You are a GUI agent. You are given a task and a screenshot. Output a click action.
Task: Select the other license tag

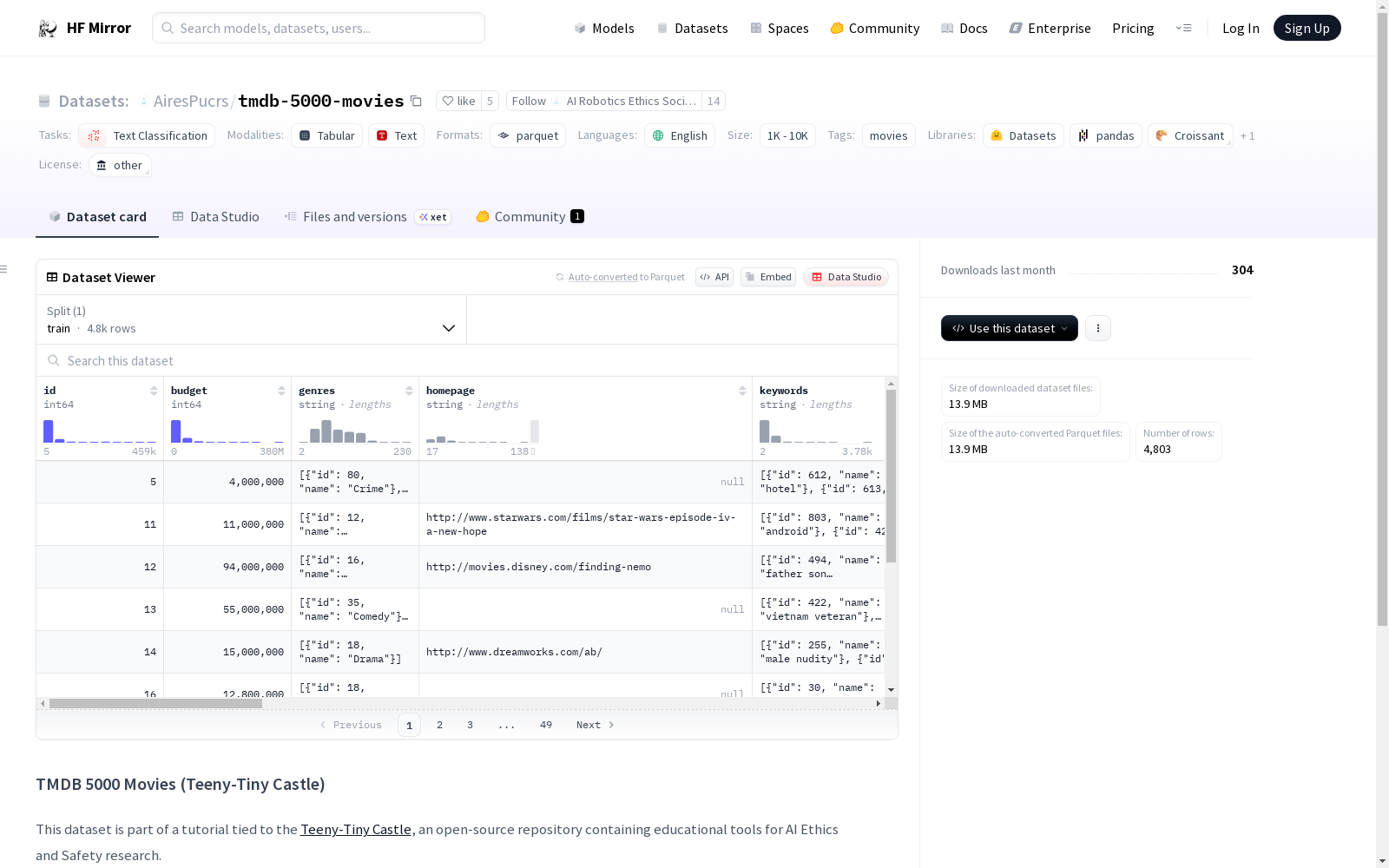point(120,165)
